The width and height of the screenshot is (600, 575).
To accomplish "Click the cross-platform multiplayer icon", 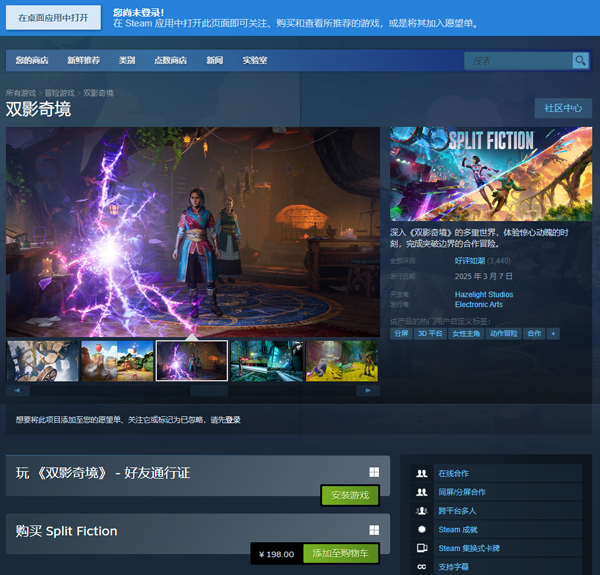I will (422, 511).
